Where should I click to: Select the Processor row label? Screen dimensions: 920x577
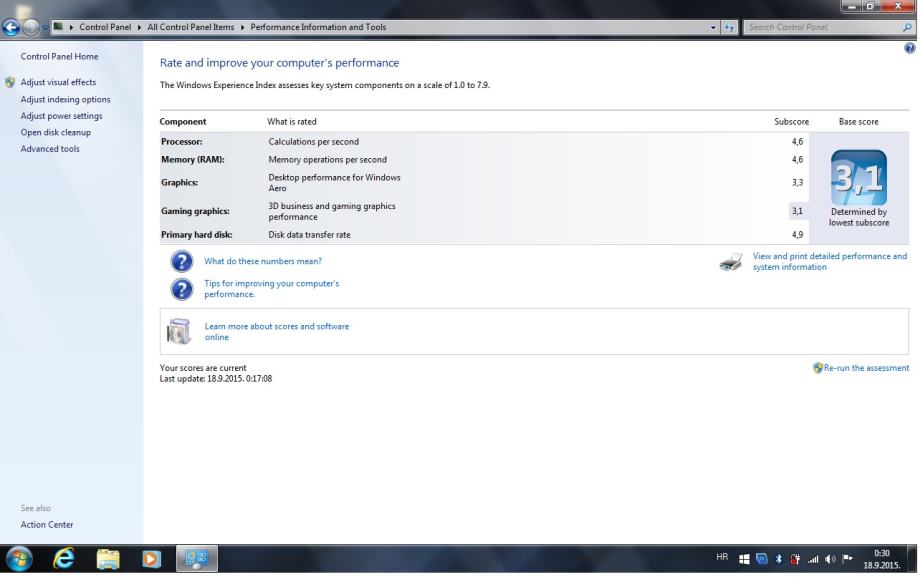pos(182,141)
